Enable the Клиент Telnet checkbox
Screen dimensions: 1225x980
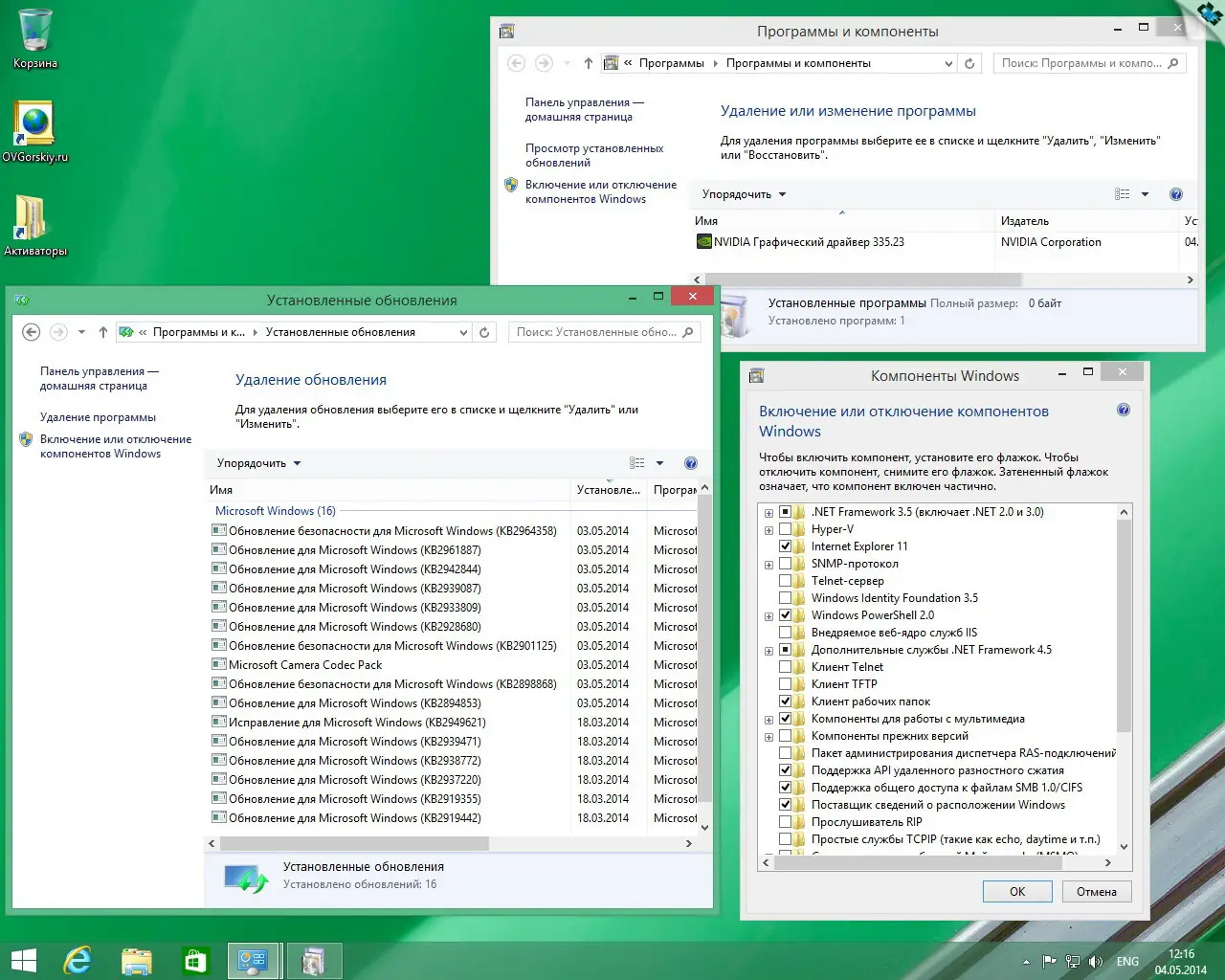(x=785, y=667)
